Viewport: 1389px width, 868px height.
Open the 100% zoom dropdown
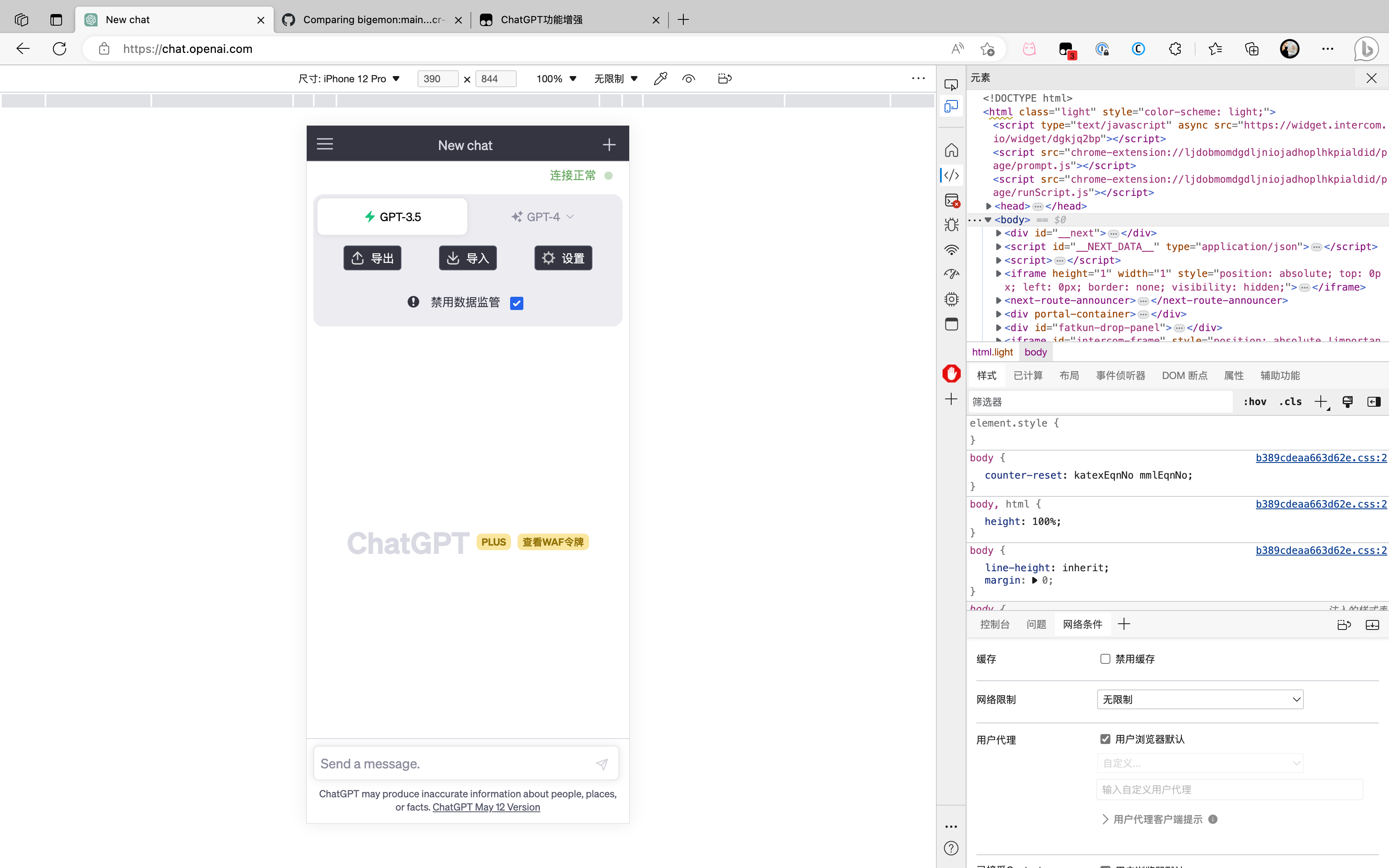[x=556, y=79]
